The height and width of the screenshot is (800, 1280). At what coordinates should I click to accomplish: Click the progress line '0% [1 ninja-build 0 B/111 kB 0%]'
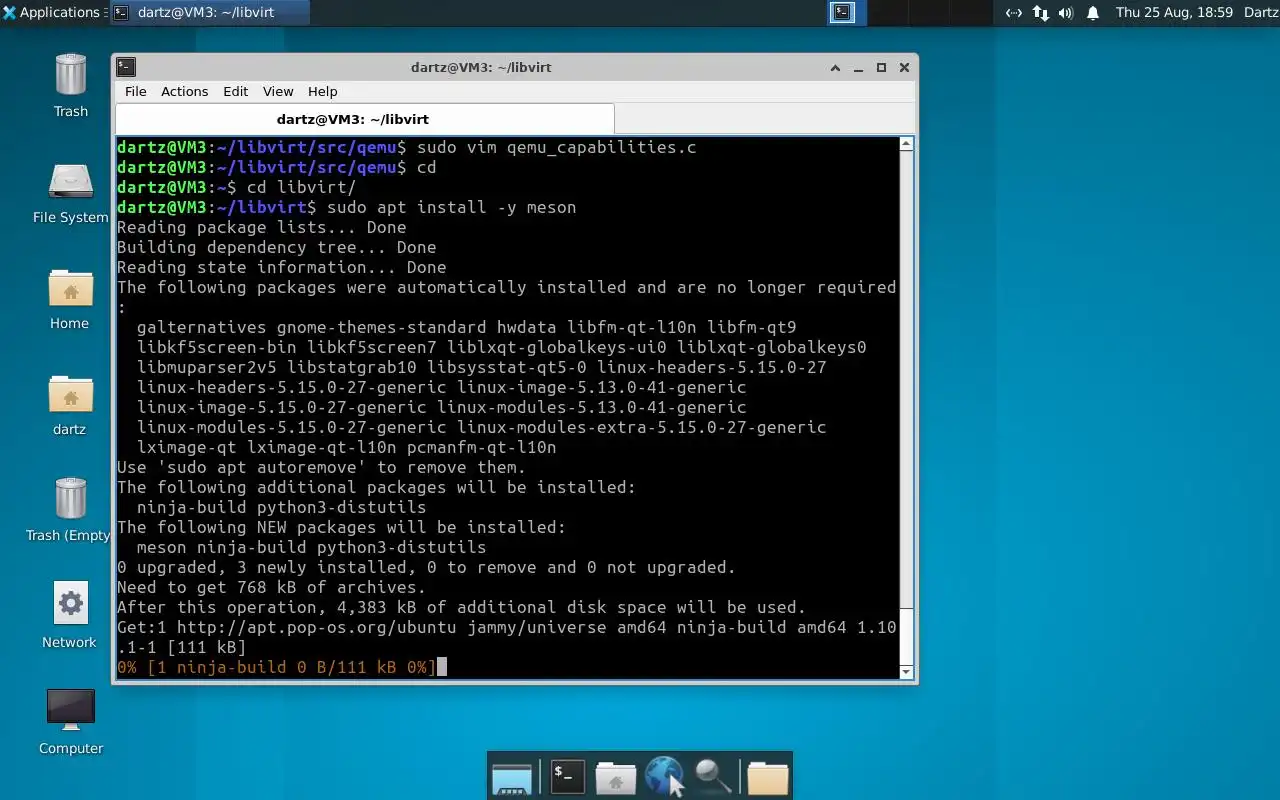(x=276, y=668)
